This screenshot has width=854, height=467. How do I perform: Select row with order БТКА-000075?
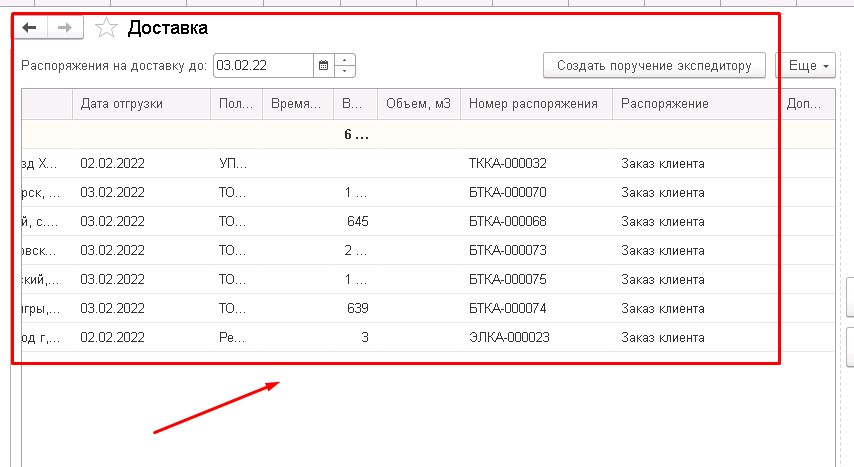click(x=508, y=280)
